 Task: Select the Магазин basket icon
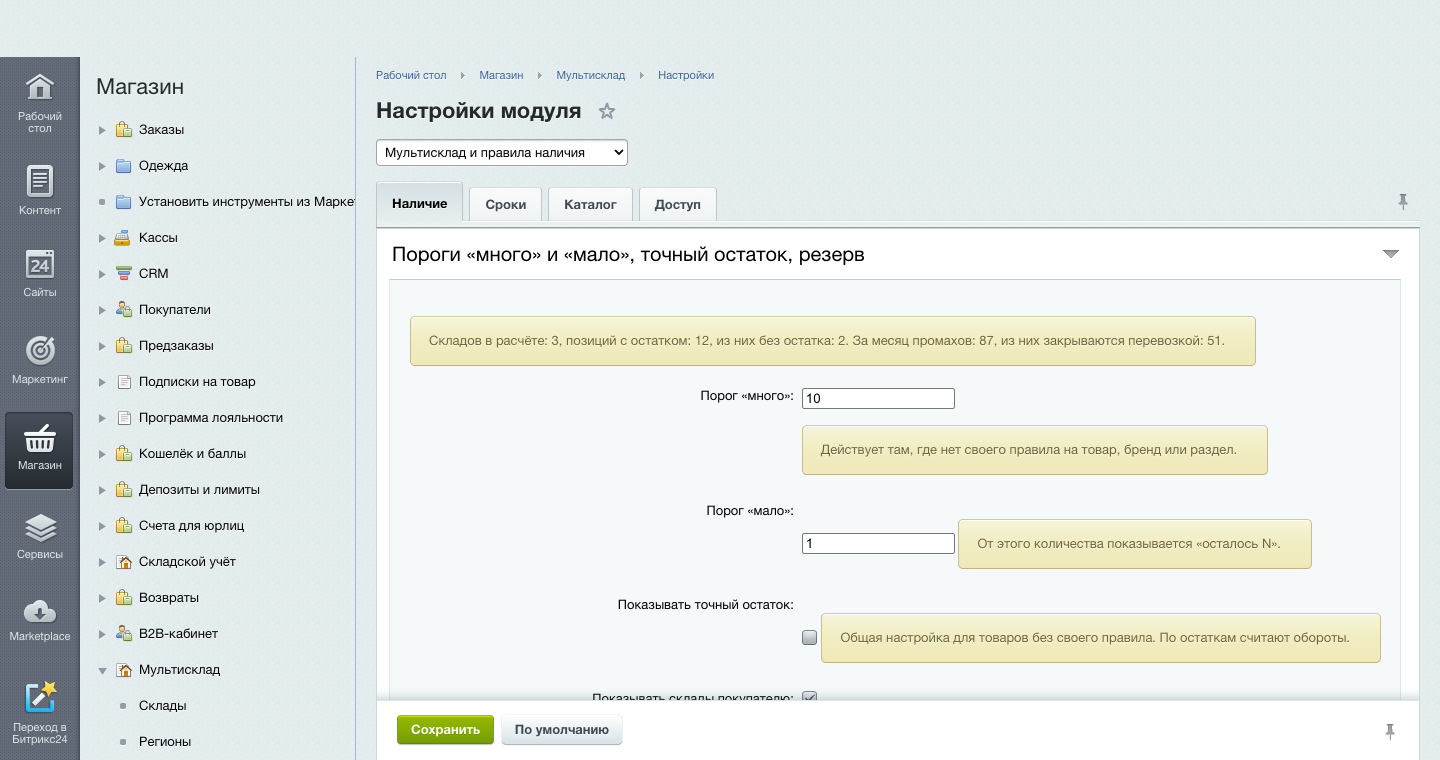pyautogui.click(x=39, y=437)
